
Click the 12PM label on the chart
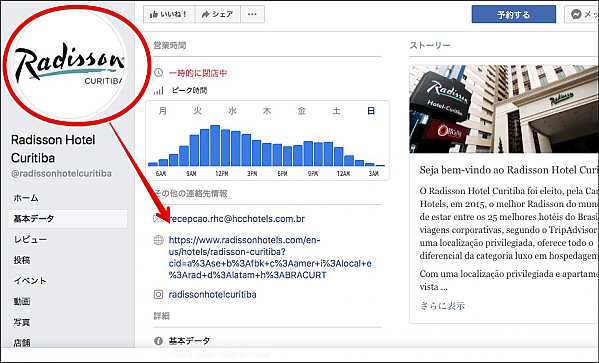tap(222, 174)
